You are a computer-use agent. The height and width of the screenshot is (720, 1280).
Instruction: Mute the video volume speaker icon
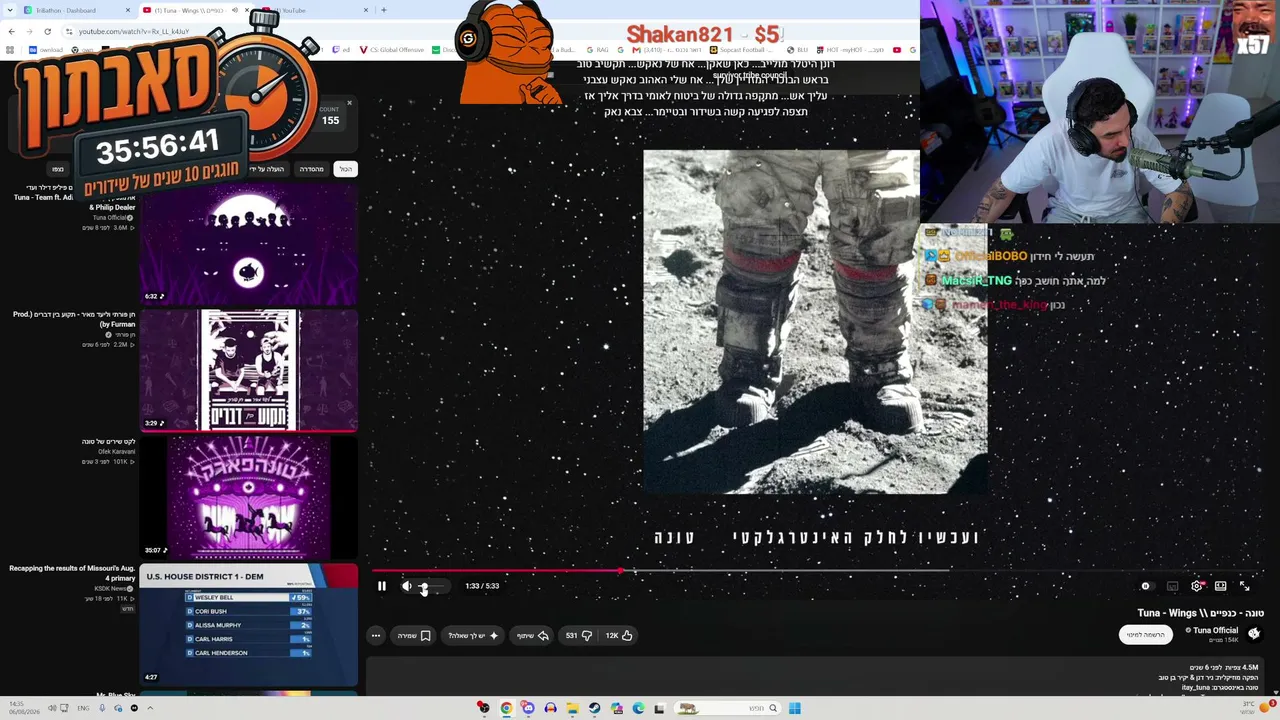pos(406,586)
